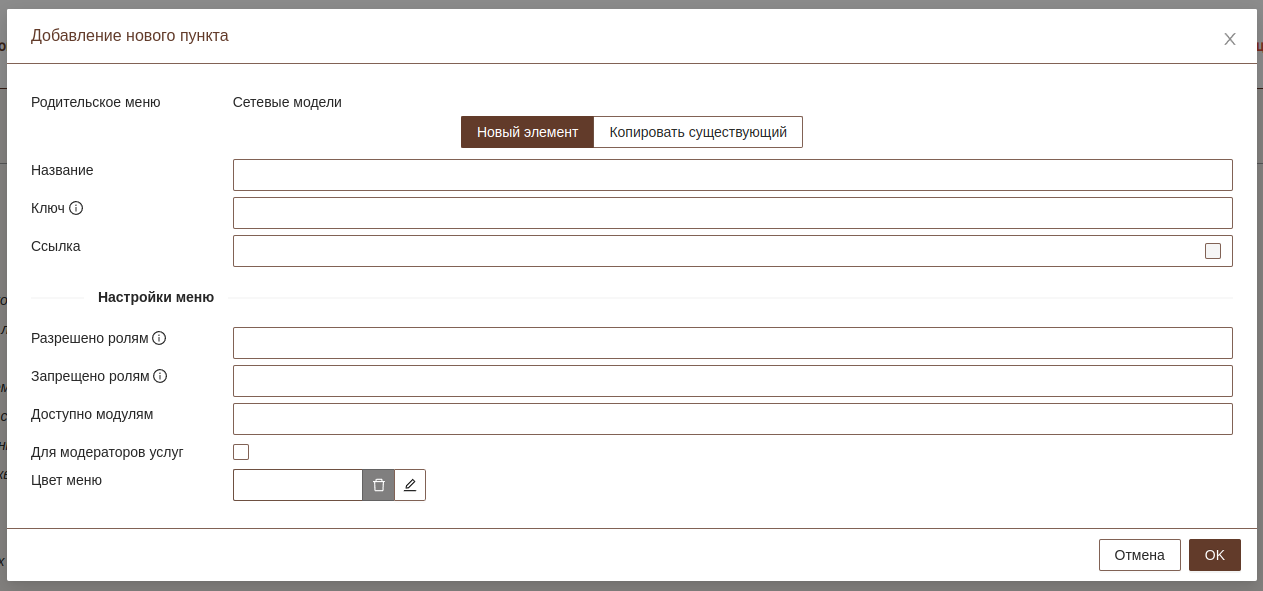This screenshot has height=591, width=1263.
Task: Click the Цвет меню color field
Action: (x=298, y=485)
